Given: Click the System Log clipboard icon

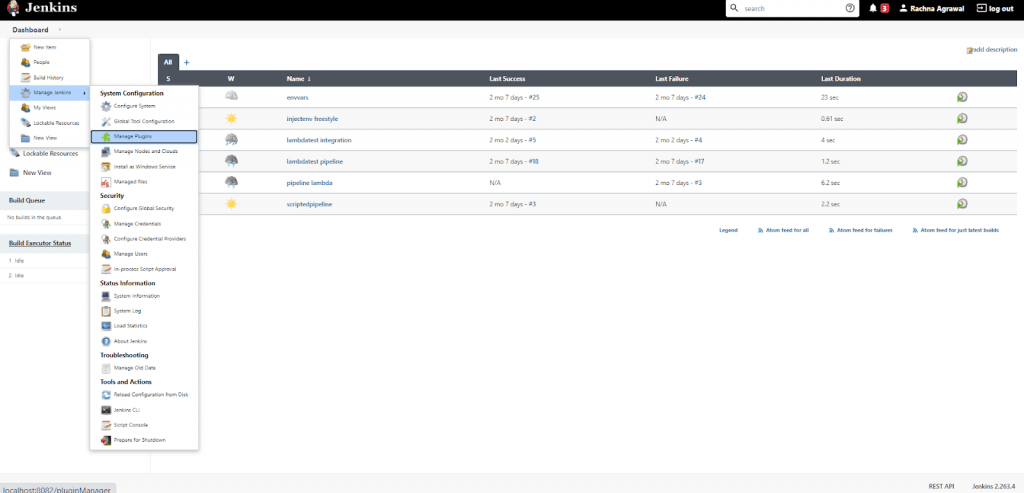Looking at the screenshot, I should pyautogui.click(x=106, y=311).
